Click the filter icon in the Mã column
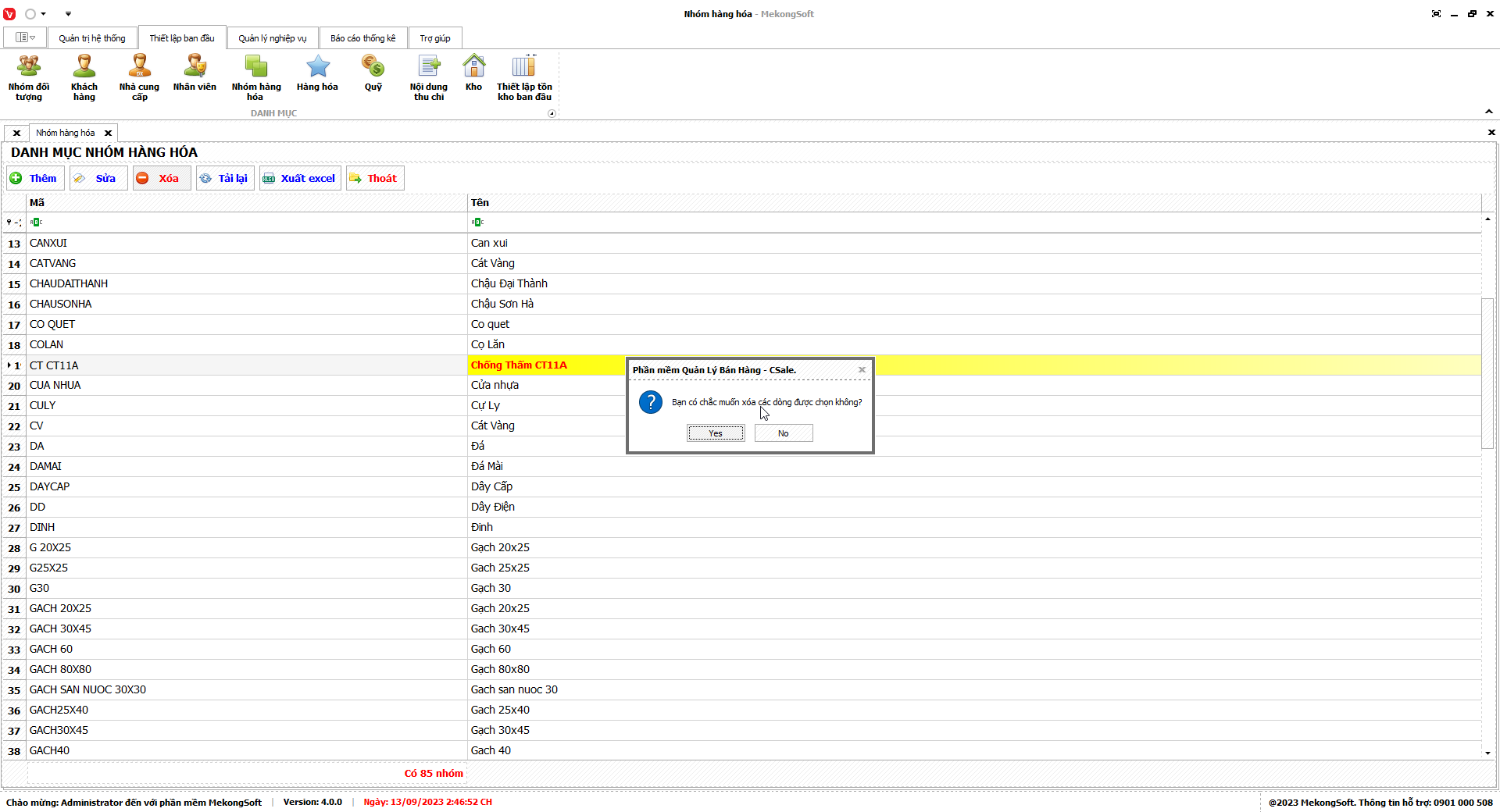Image resolution: width=1500 pixels, height=812 pixels. (x=36, y=223)
